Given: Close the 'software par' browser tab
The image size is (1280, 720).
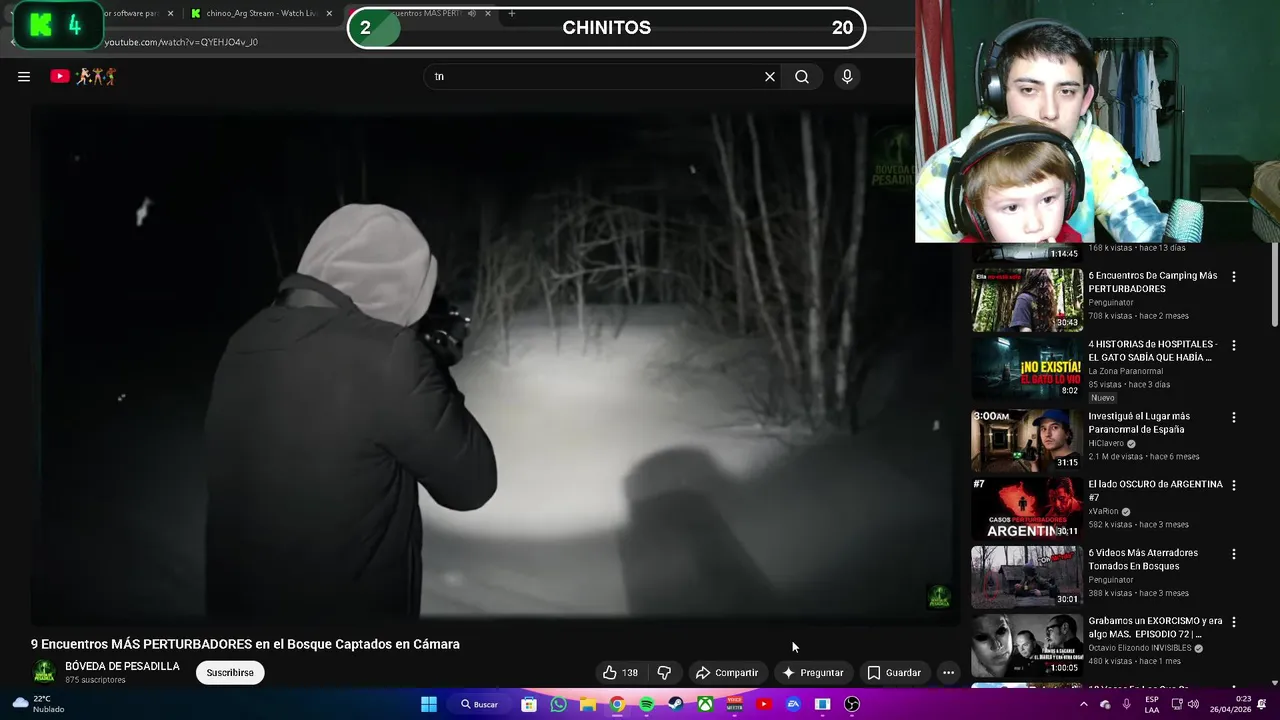Looking at the screenshot, I should [x=170, y=14].
